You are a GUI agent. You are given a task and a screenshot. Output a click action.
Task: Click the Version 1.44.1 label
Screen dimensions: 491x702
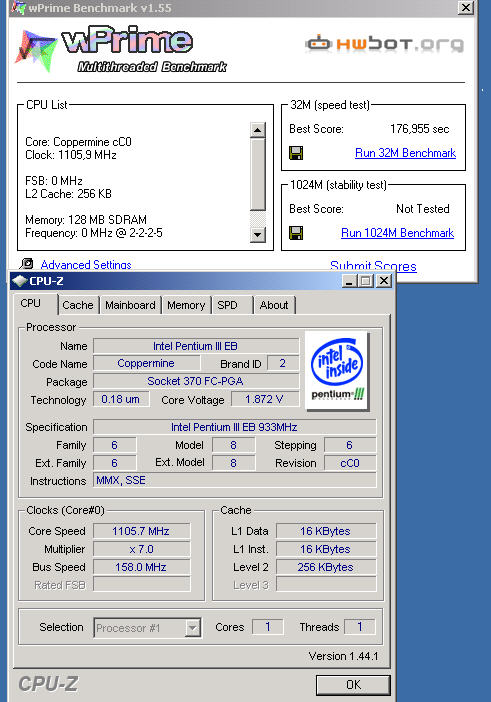click(343, 656)
